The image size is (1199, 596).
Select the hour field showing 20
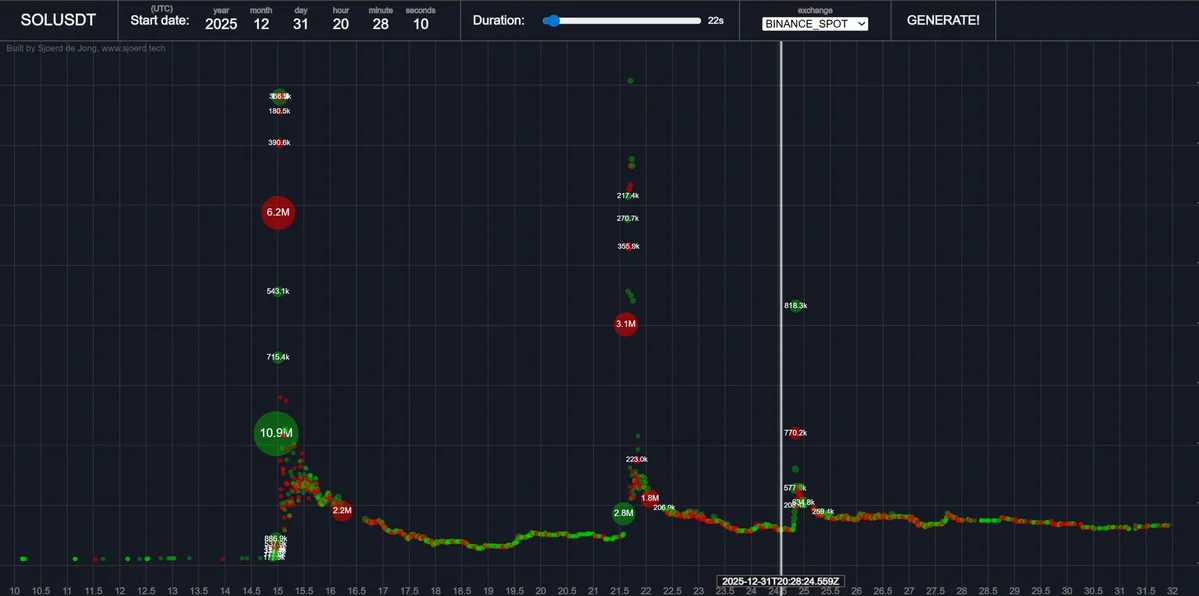(x=341, y=24)
